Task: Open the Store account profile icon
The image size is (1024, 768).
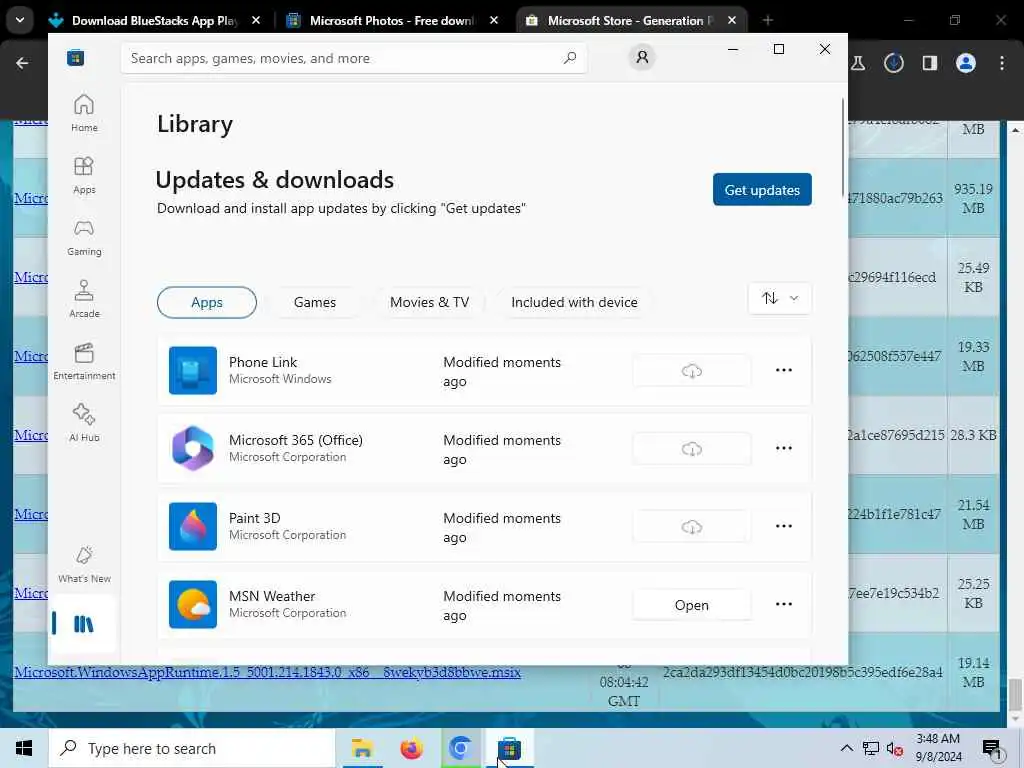Action: point(642,57)
